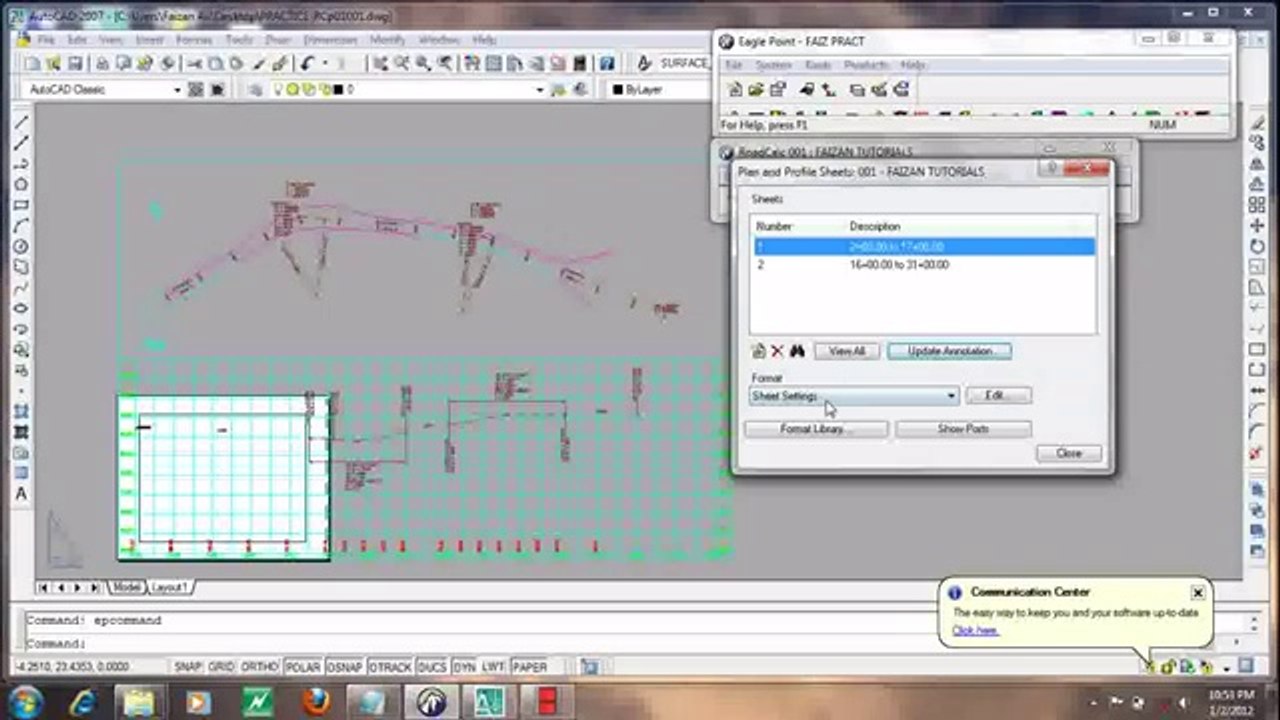The height and width of the screenshot is (720, 1280).
Task: Open the Eagle Point Products menu
Action: 866,65
